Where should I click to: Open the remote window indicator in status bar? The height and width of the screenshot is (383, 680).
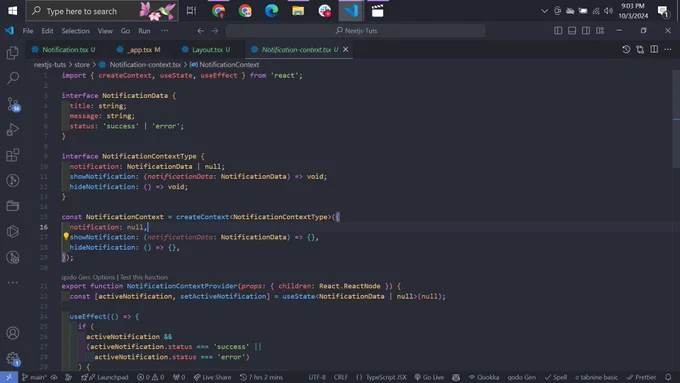point(9,377)
